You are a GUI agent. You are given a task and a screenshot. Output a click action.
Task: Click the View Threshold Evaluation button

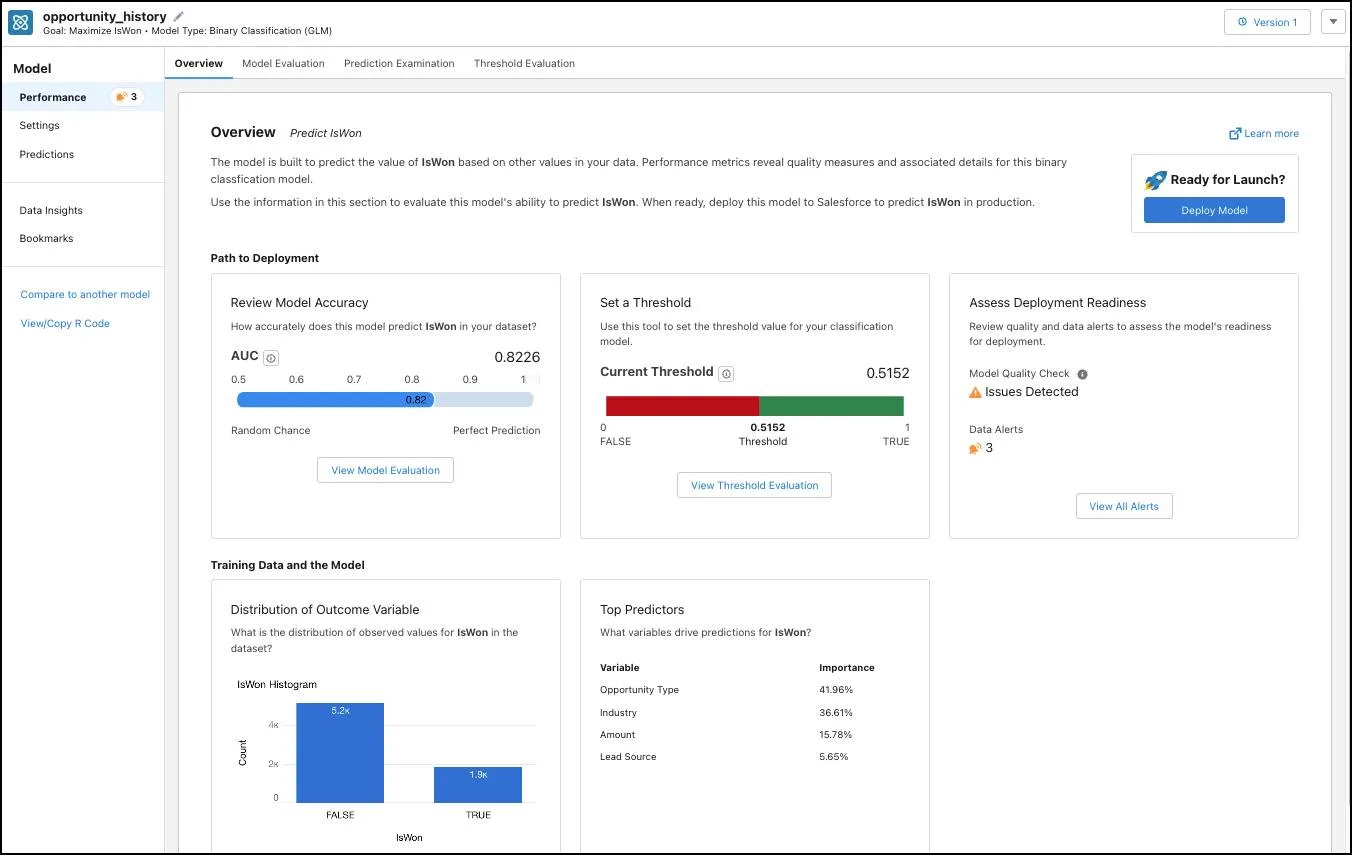click(x=754, y=485)
